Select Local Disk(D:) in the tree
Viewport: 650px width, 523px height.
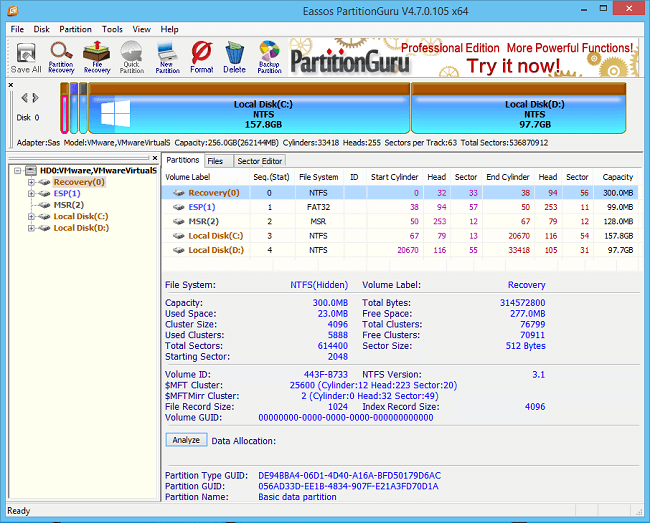(81, 228)
